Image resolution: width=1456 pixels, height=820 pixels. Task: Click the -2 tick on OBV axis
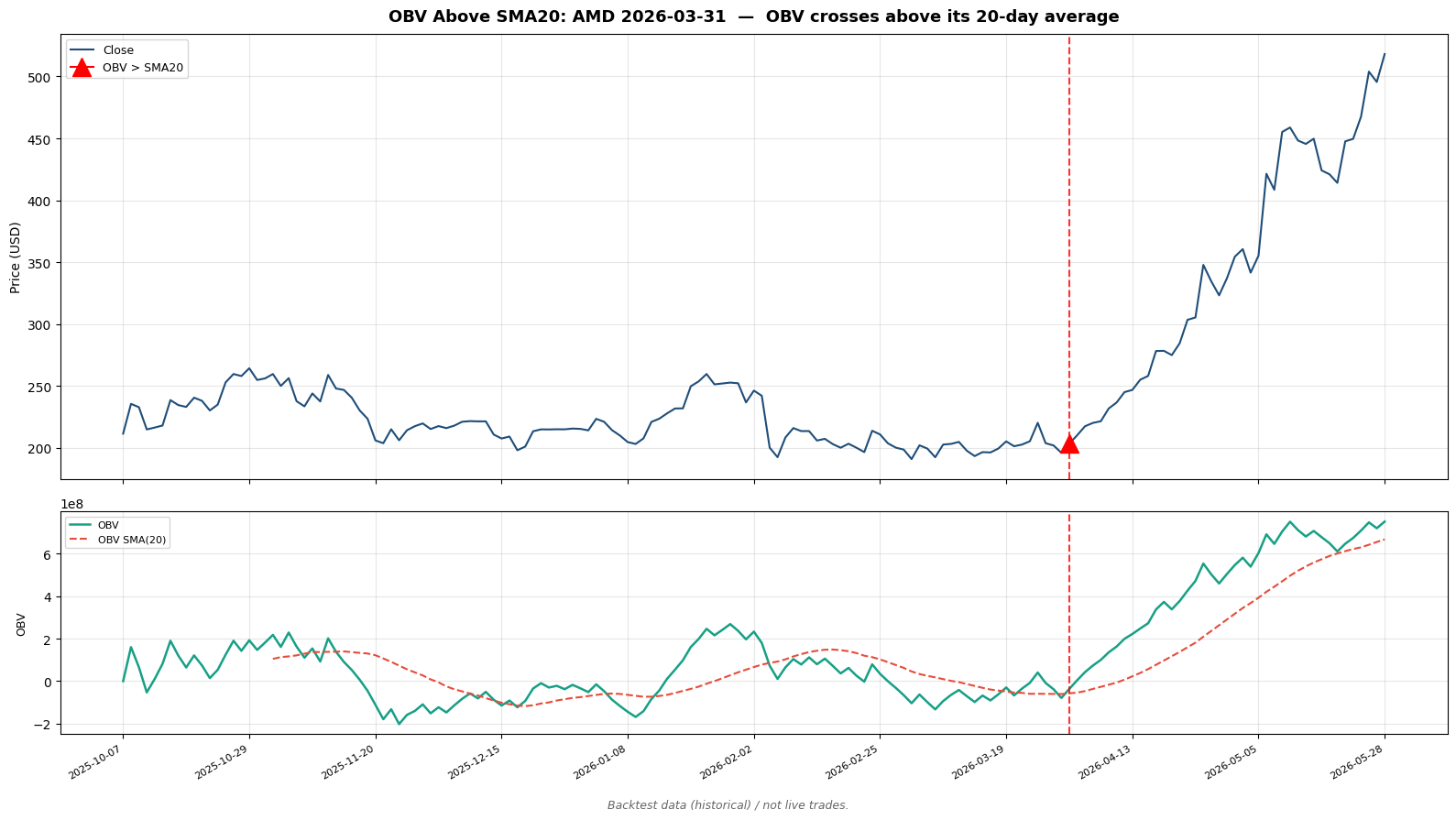coord(44,725)
